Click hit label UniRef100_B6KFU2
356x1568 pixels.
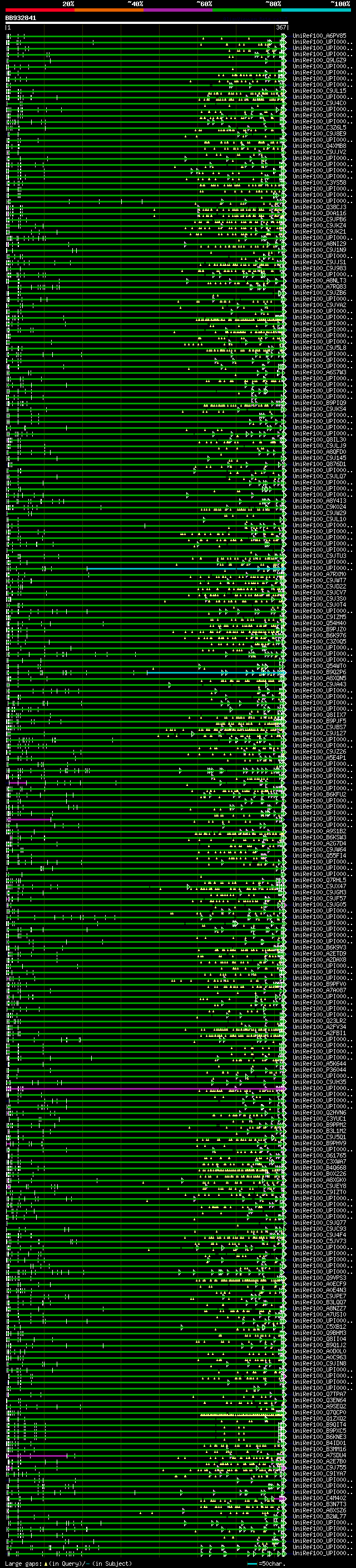pyautogui.click(x=319, y=794)
